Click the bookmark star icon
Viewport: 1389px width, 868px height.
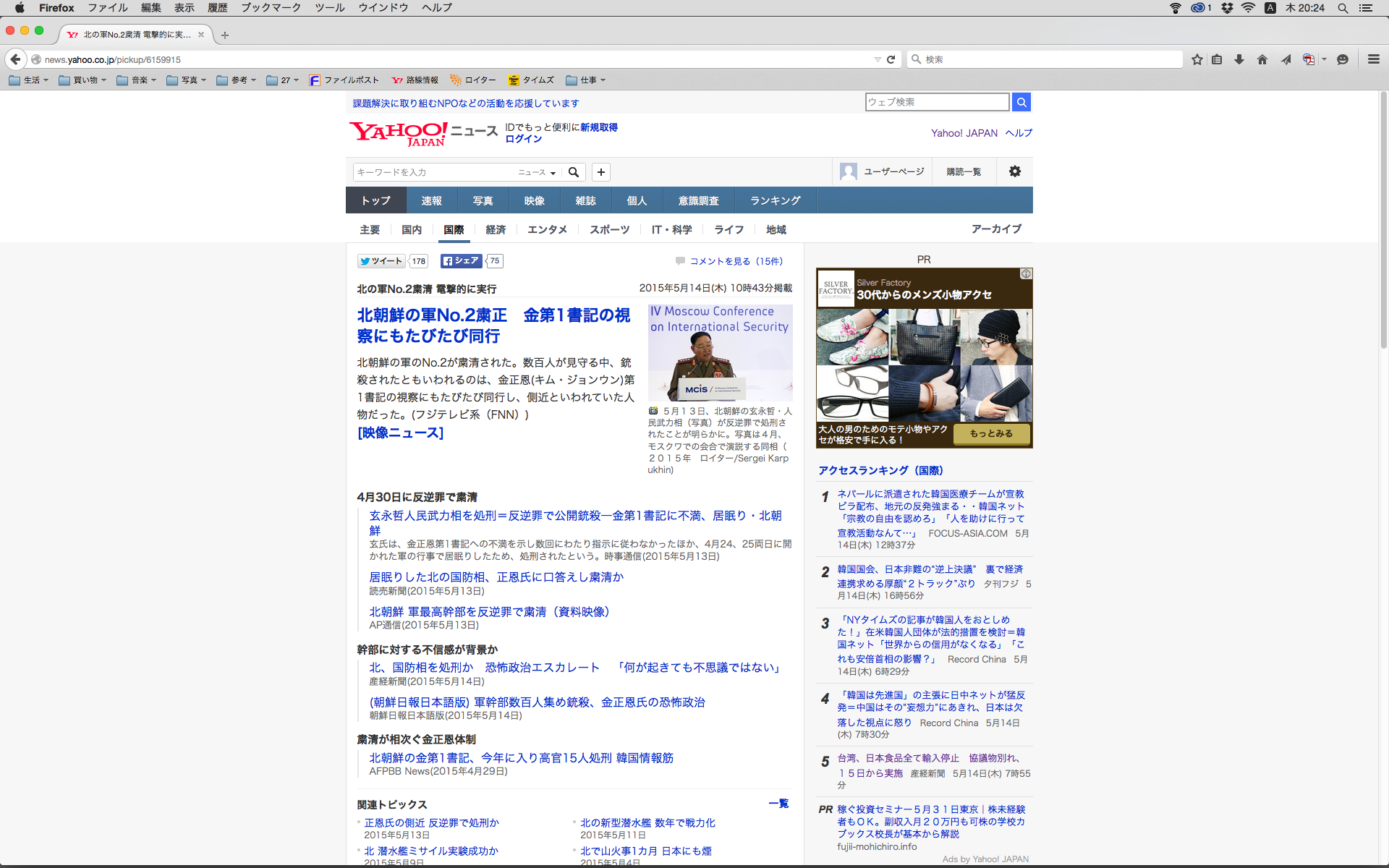(1197, 59)
